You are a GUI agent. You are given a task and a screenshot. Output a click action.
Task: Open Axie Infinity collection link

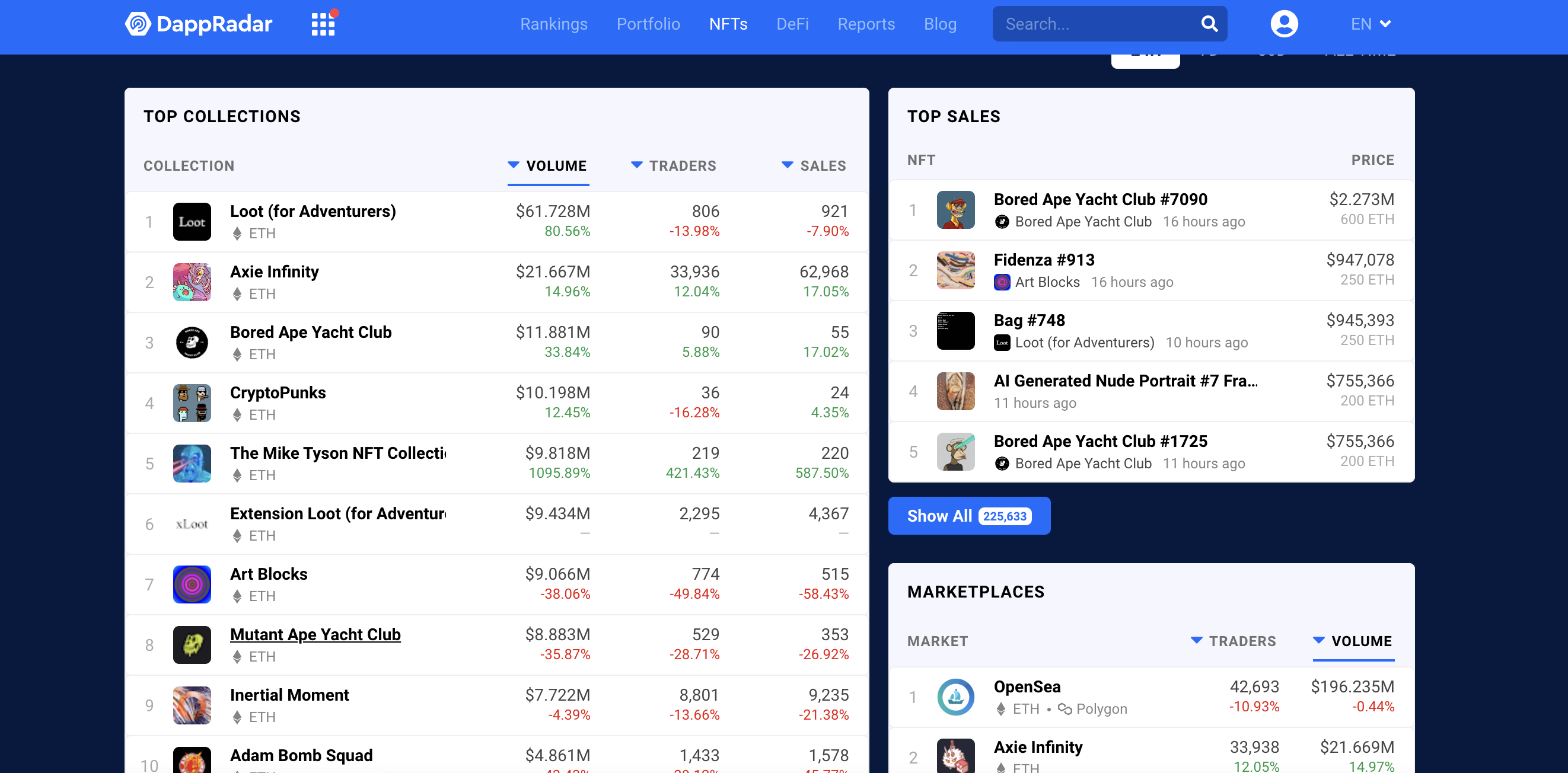(275, 271)
